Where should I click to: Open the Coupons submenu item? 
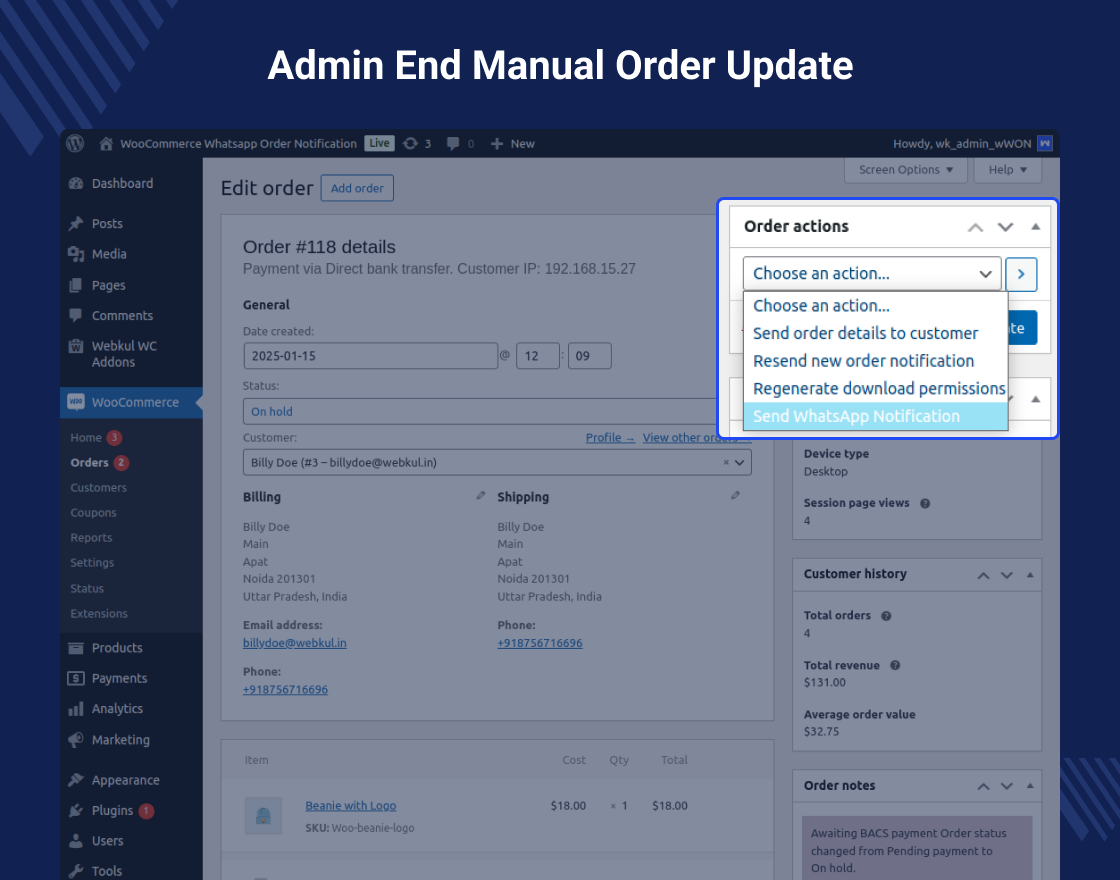click(93, 513)
